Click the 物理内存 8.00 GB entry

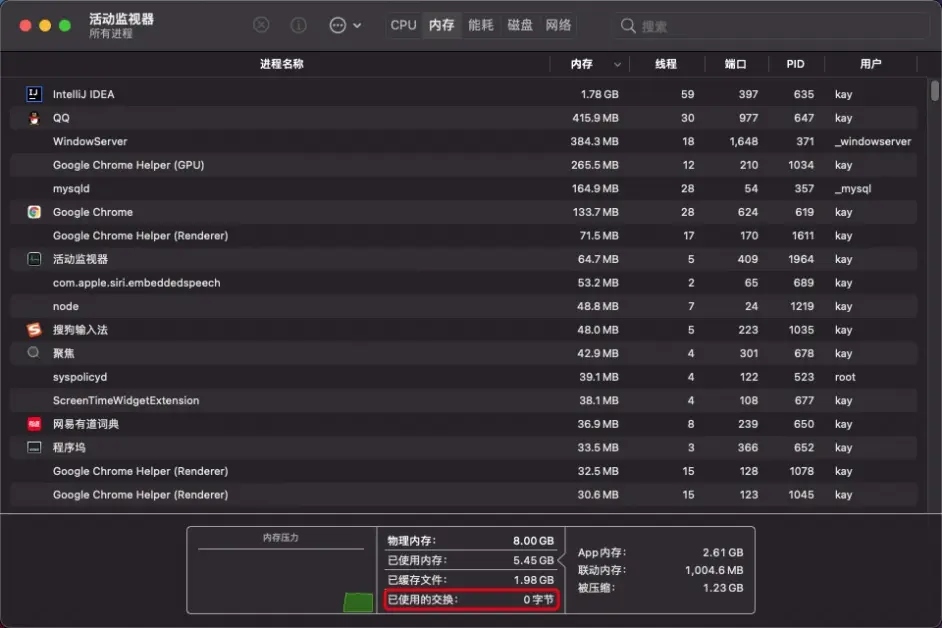click(x=470, y=541)
